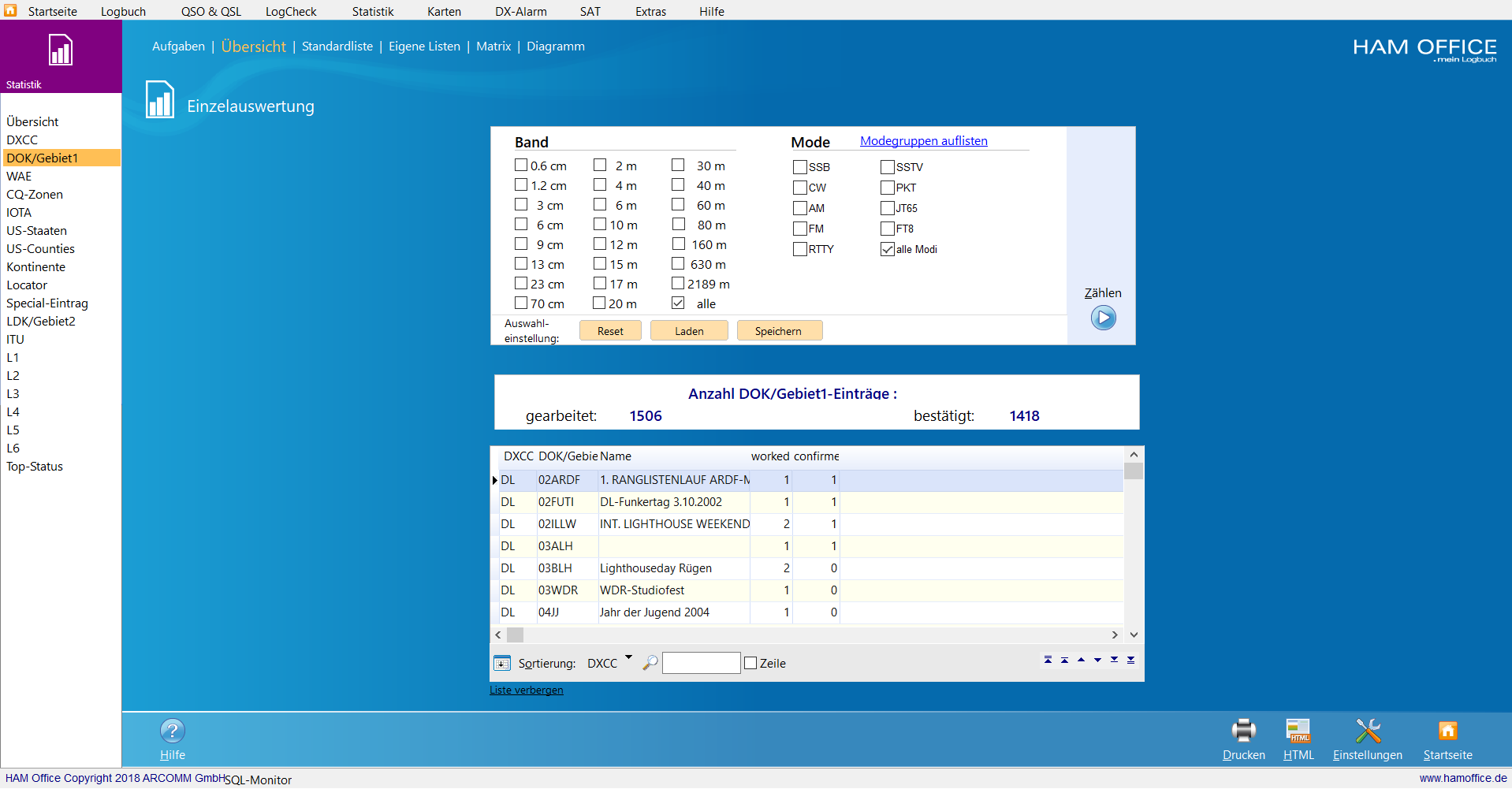Select the 03WDR WDR-Studiofest row
The image size is (1512, 789).
[x=807, y=590]
